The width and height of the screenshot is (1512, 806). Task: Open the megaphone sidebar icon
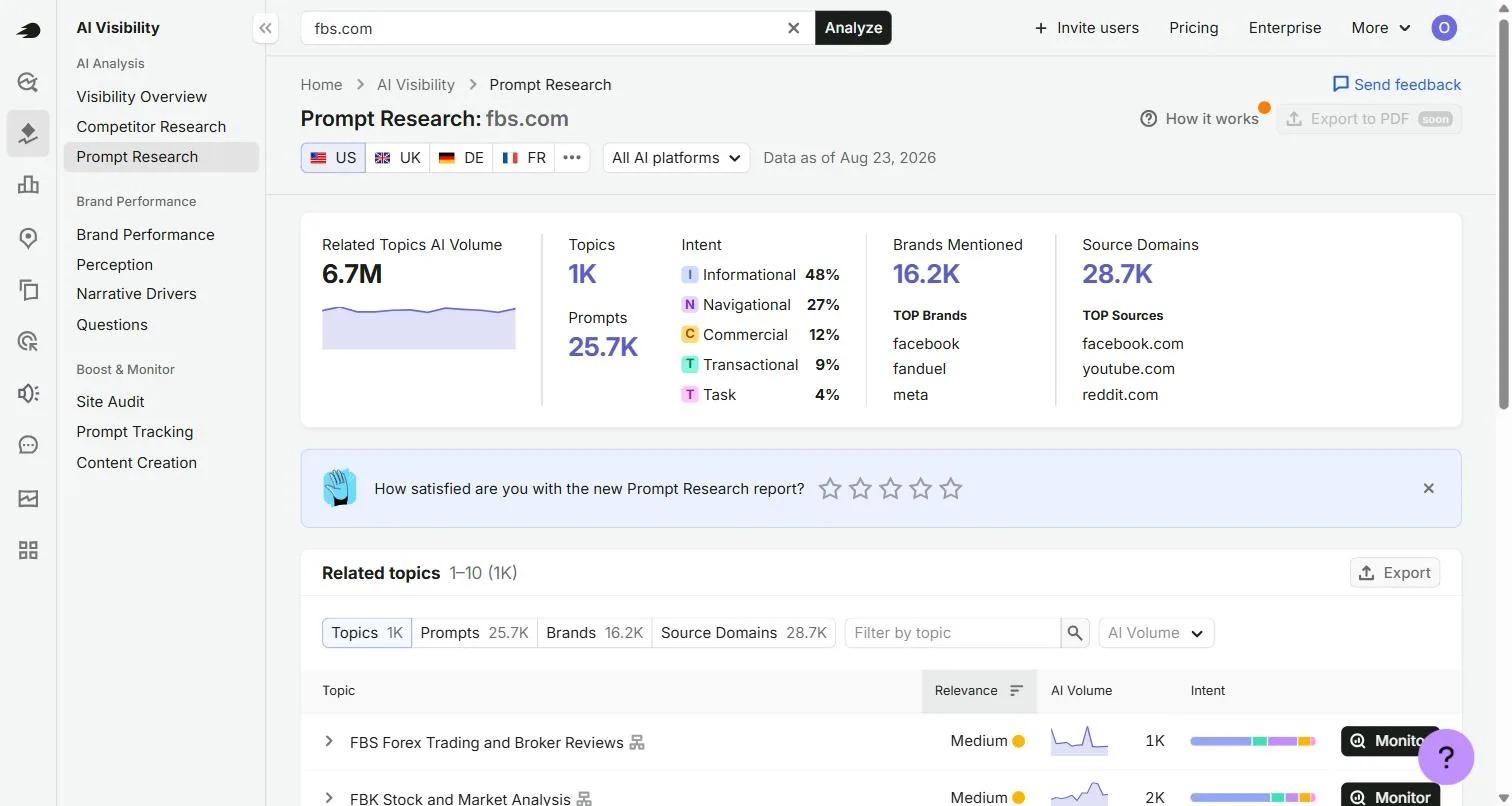[28, 393]
